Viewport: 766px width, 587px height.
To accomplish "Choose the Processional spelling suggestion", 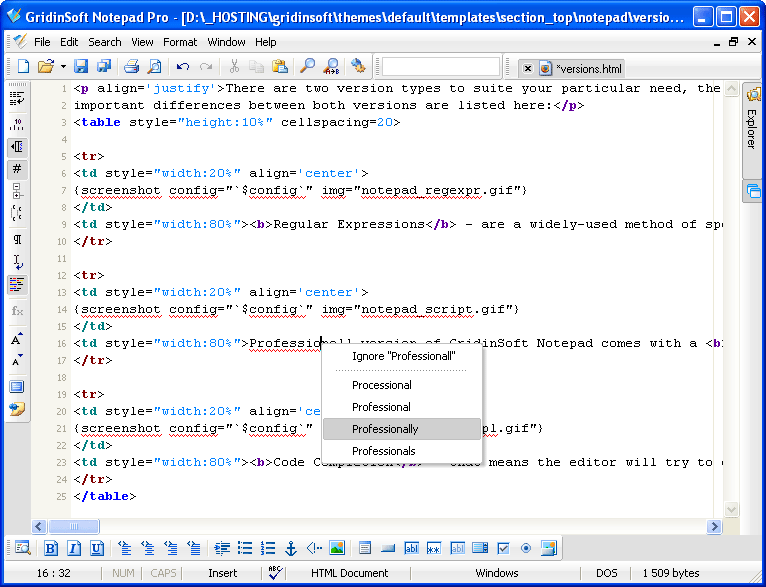I will [402, 385].
